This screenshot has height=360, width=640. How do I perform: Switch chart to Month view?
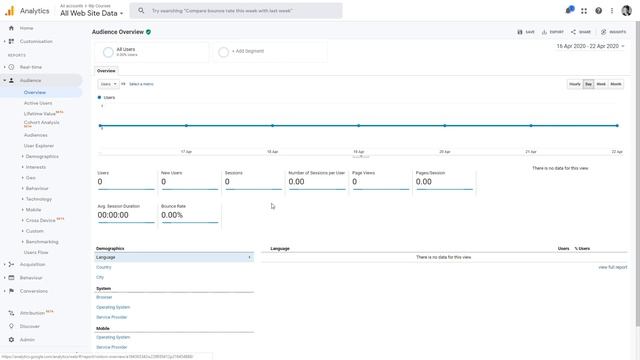[616, 84]
